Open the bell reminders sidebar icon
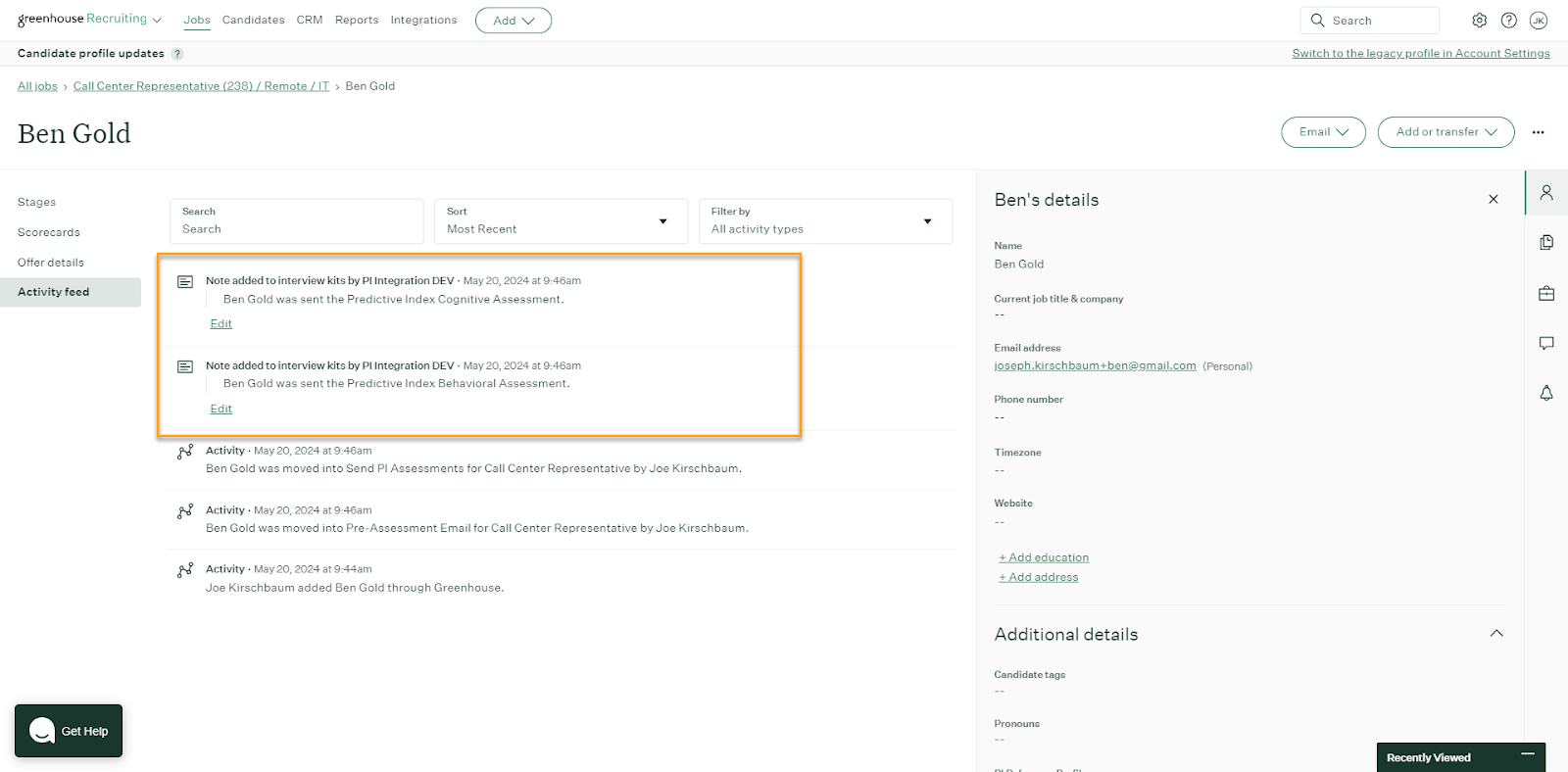Screen dimensions: 1568x772 (1546, 393)
